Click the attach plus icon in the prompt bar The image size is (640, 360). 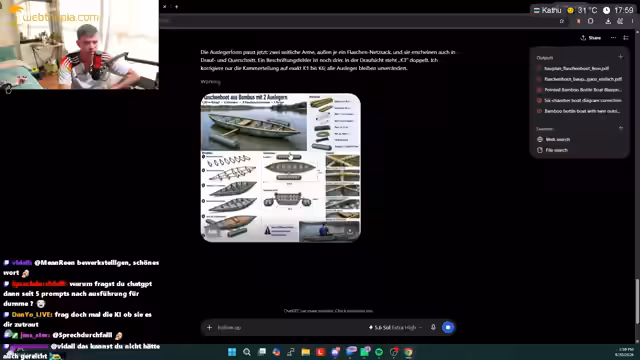tap(209, 327)
